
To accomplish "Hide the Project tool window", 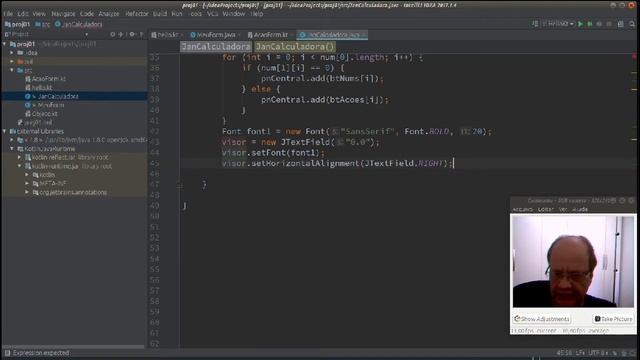I will click(142, 35).
